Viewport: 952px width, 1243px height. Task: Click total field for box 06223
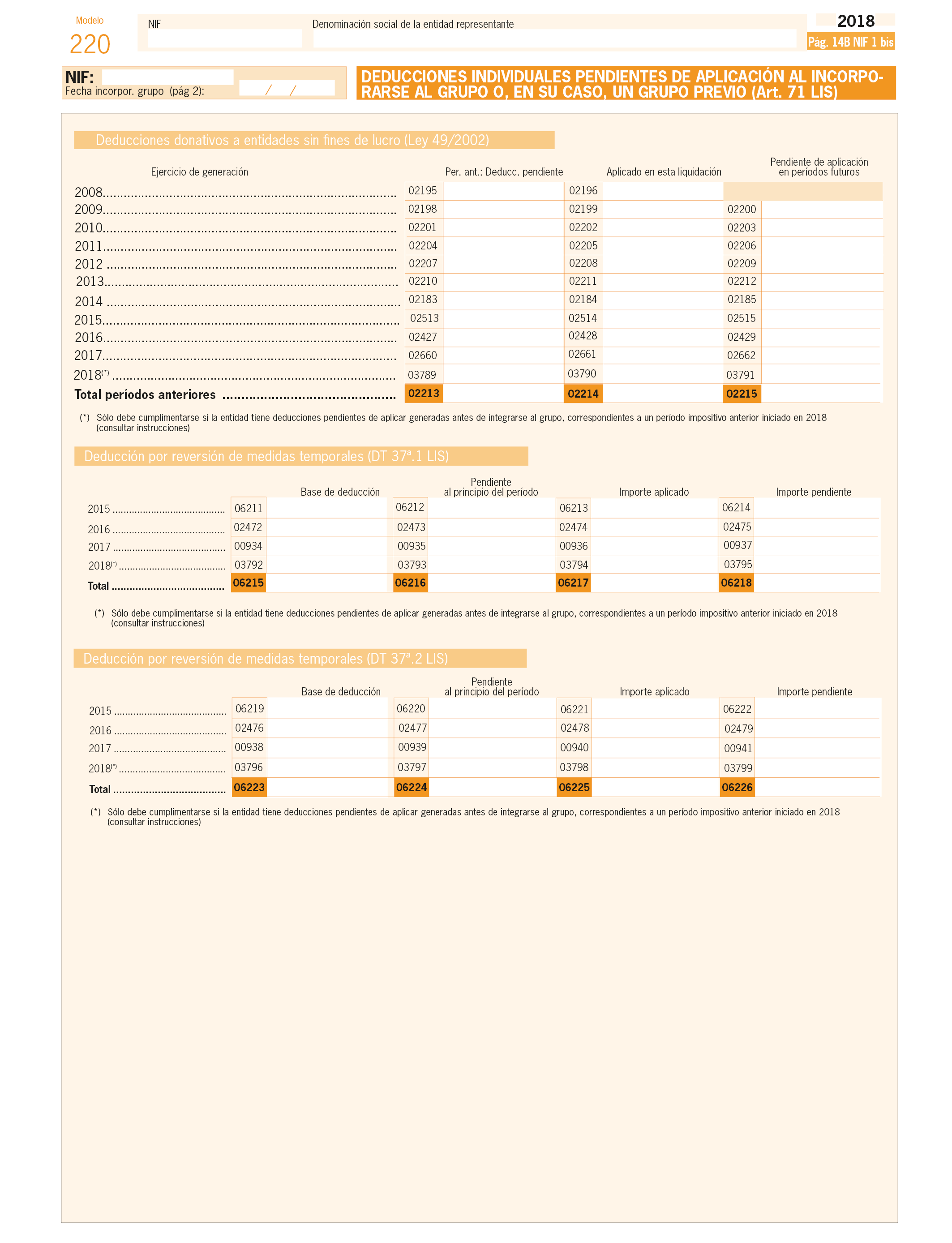coord(327,788)
